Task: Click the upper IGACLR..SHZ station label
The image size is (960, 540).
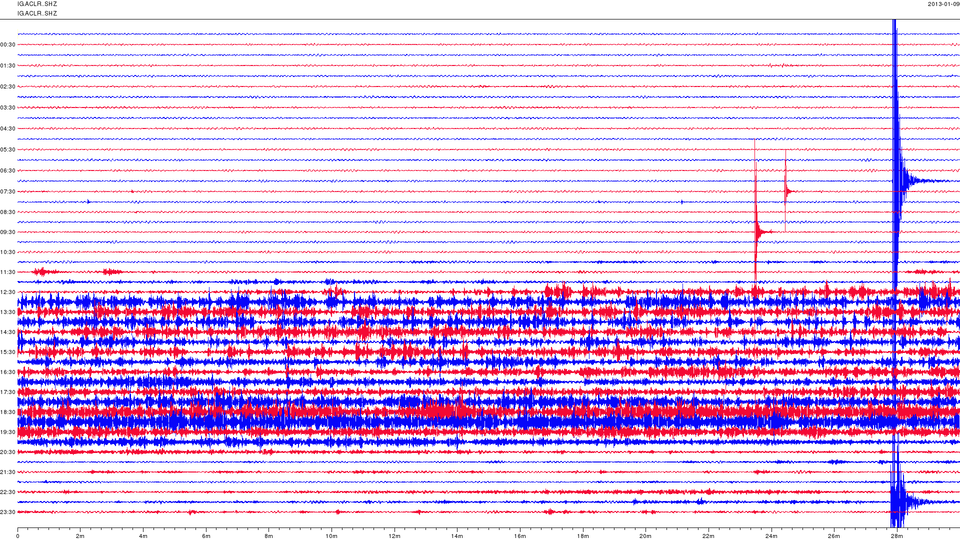Action: 37,4
